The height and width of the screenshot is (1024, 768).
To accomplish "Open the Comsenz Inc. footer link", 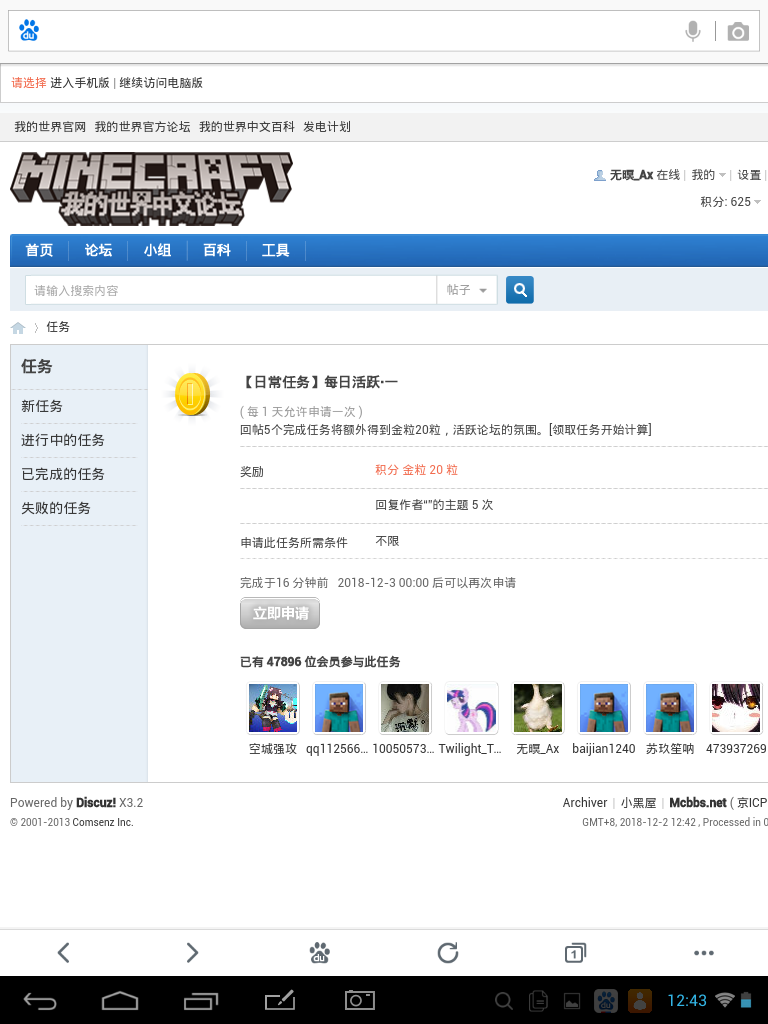I will 103,822.
